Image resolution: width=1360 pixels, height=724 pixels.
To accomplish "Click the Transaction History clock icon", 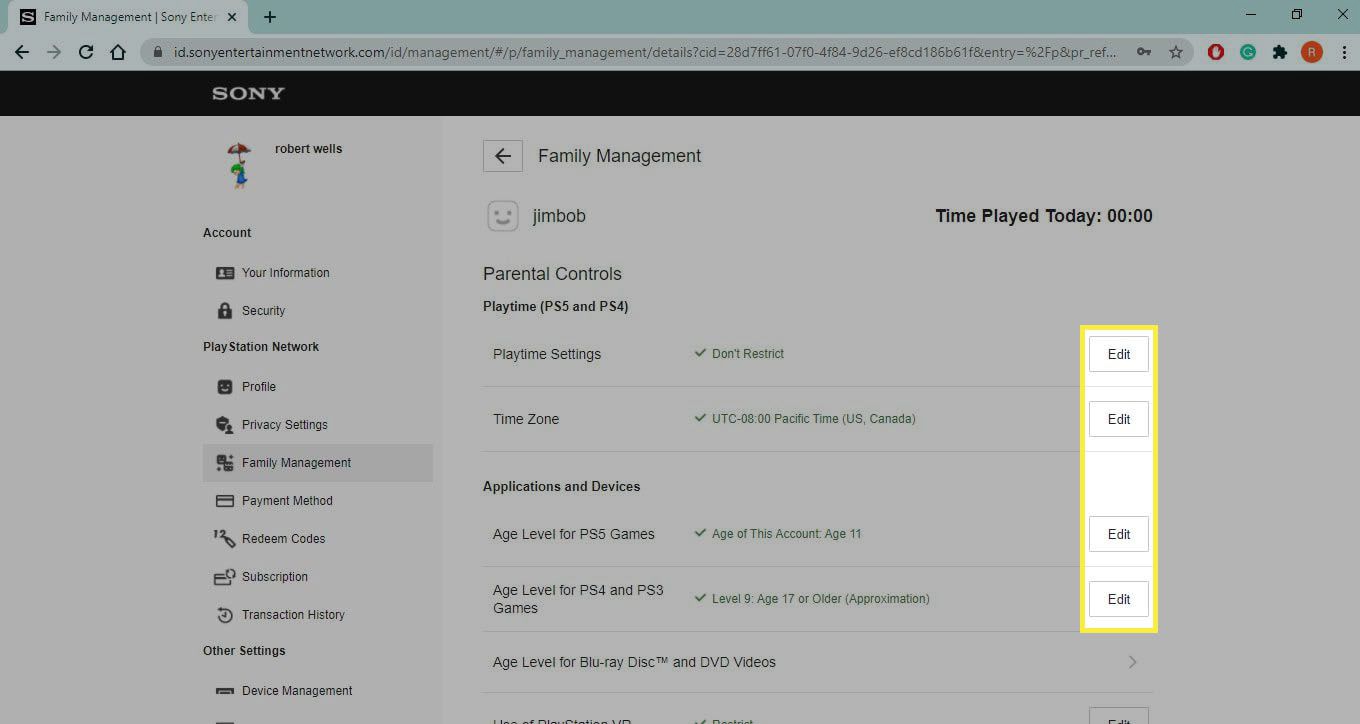I will 225,615.
